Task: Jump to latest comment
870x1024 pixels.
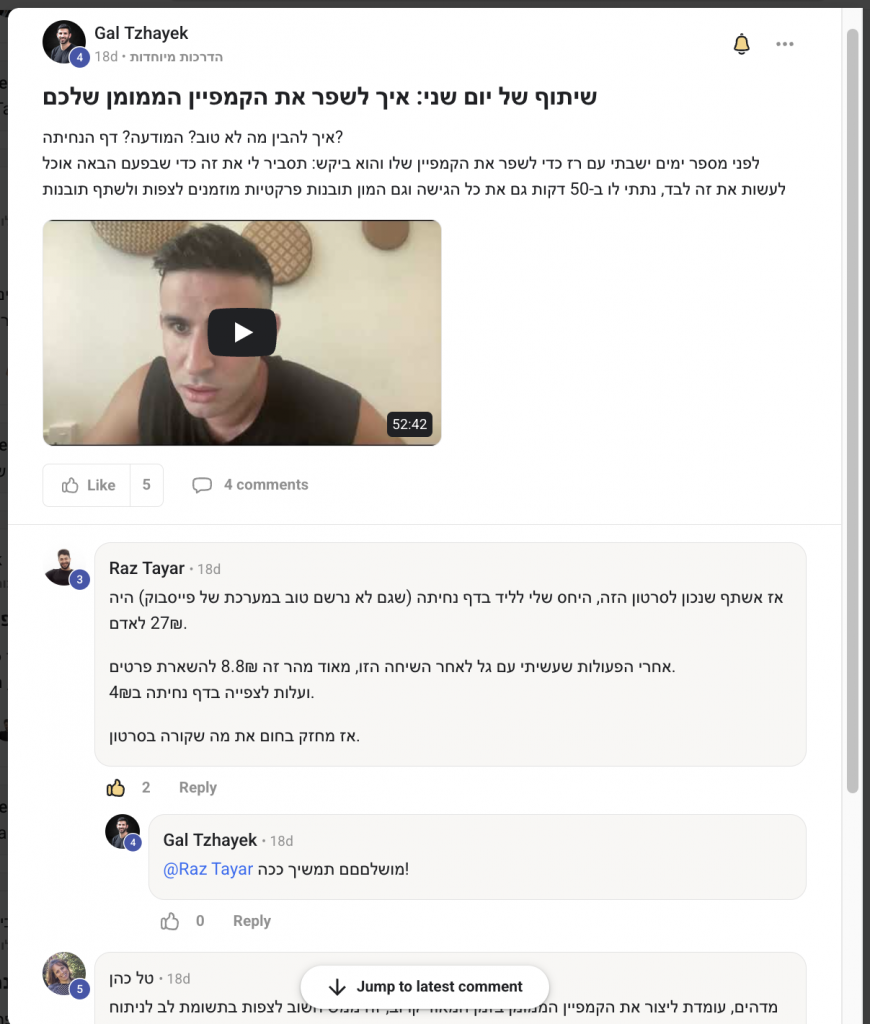Action: (425, 986)
